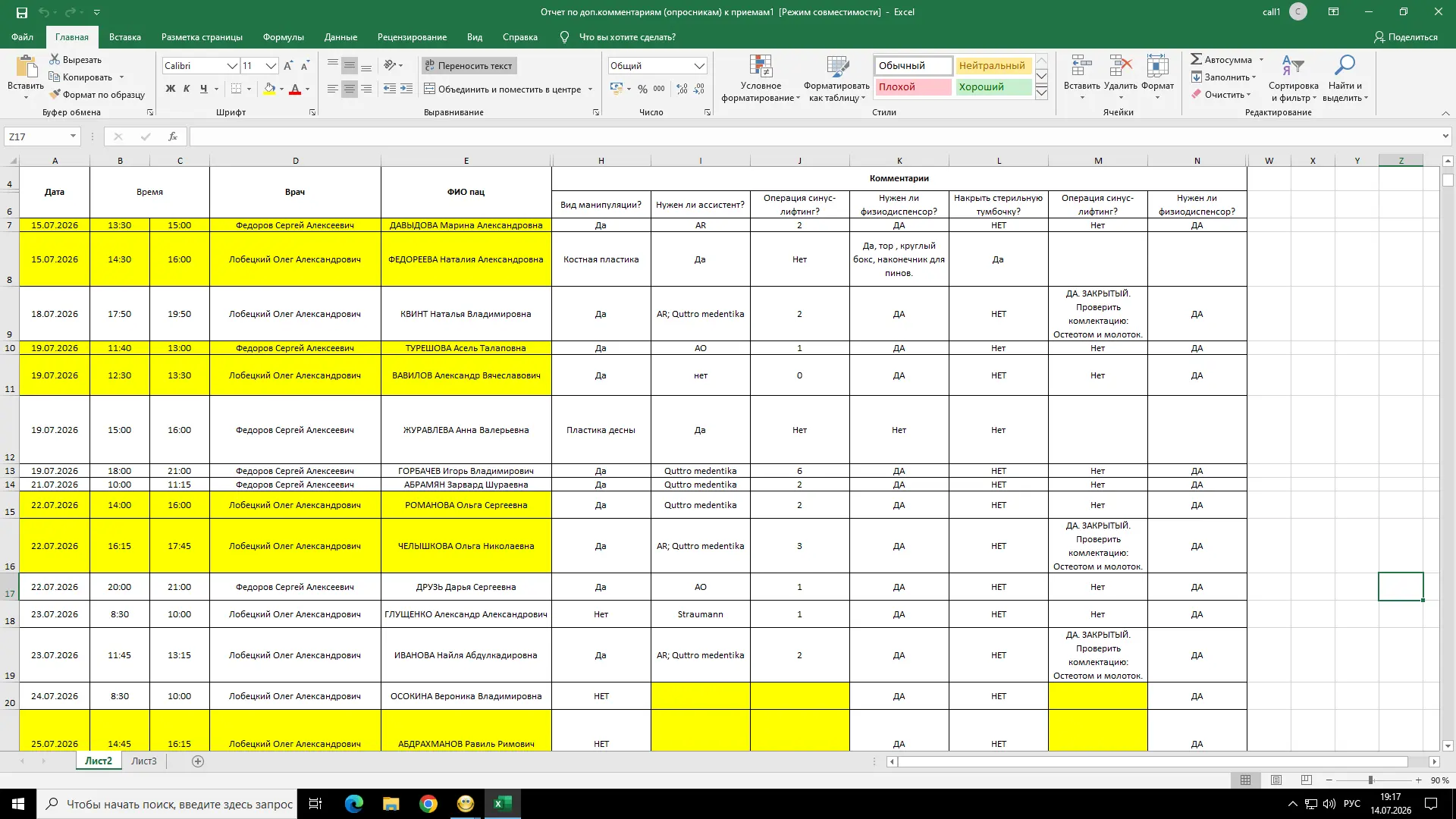Click the Insert Function fx button

173,136
